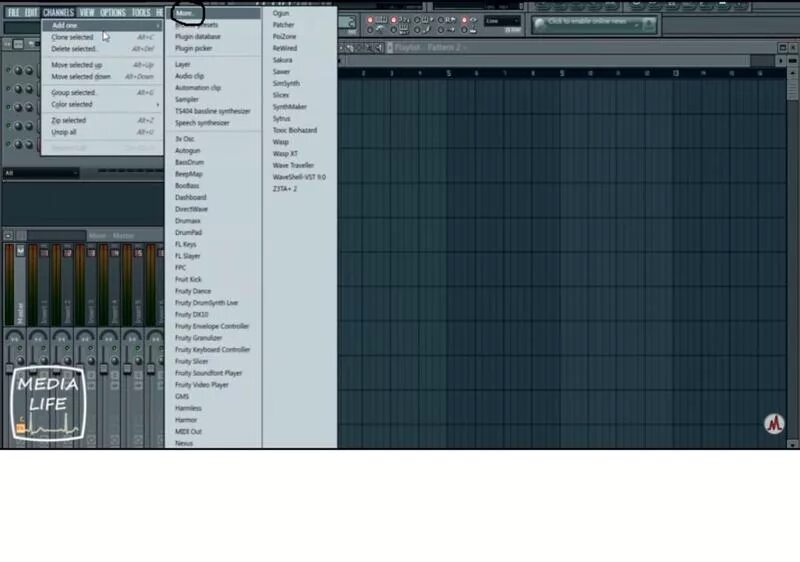The height and width of the screenshot is (562, 800).
Task: Choose 'Clone selected' from Channels menu
Action: (x=102, y=37)
